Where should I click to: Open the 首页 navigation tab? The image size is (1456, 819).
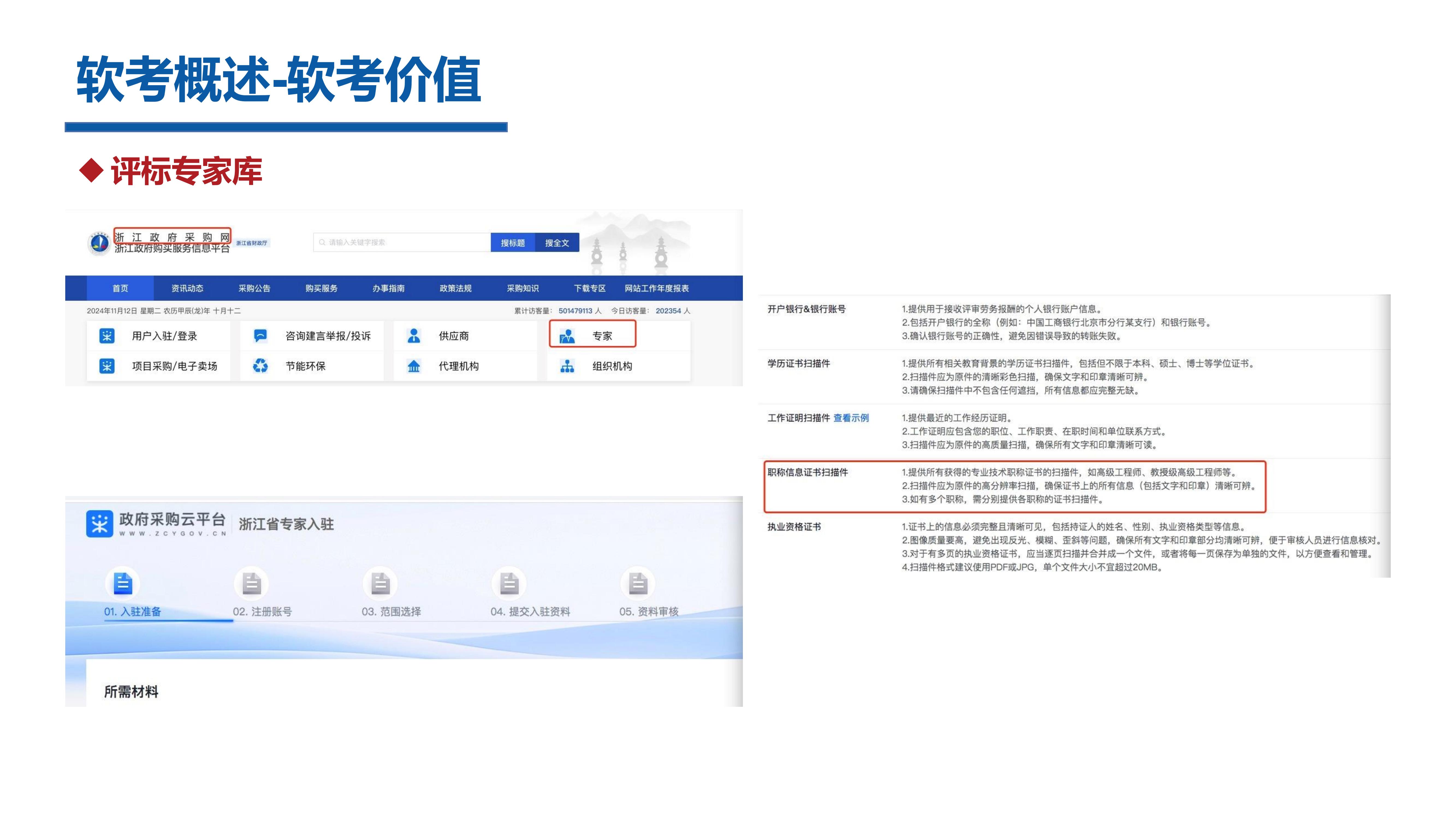coord(120,288)
